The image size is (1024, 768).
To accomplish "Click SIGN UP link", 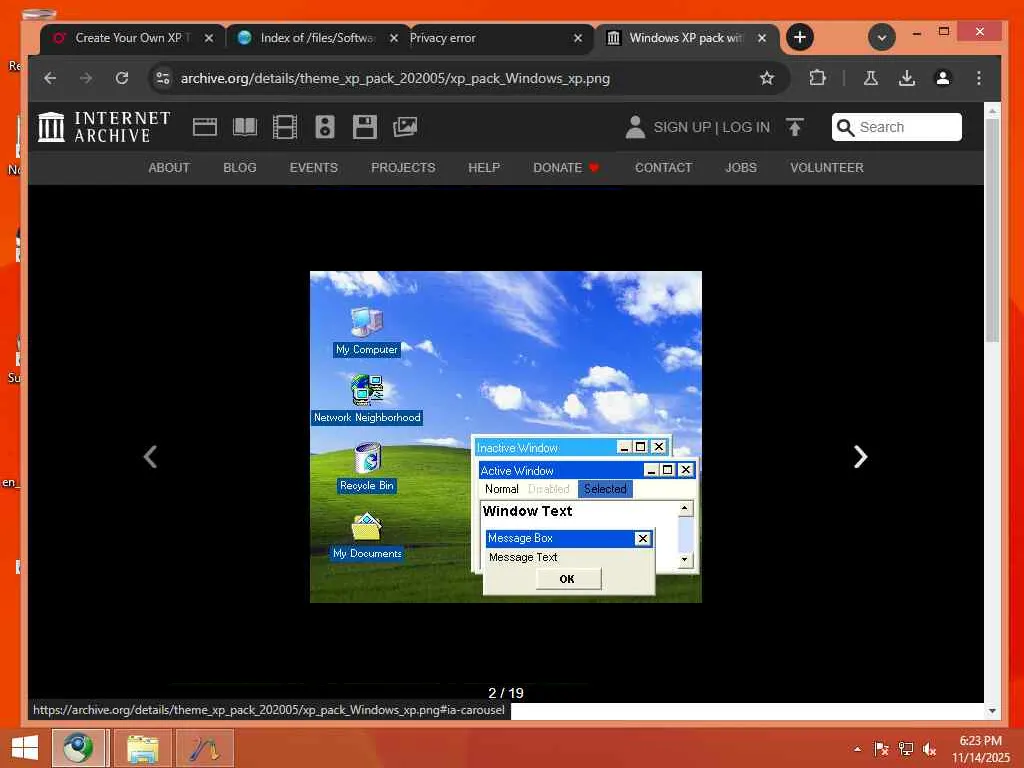I will [682, 127].
